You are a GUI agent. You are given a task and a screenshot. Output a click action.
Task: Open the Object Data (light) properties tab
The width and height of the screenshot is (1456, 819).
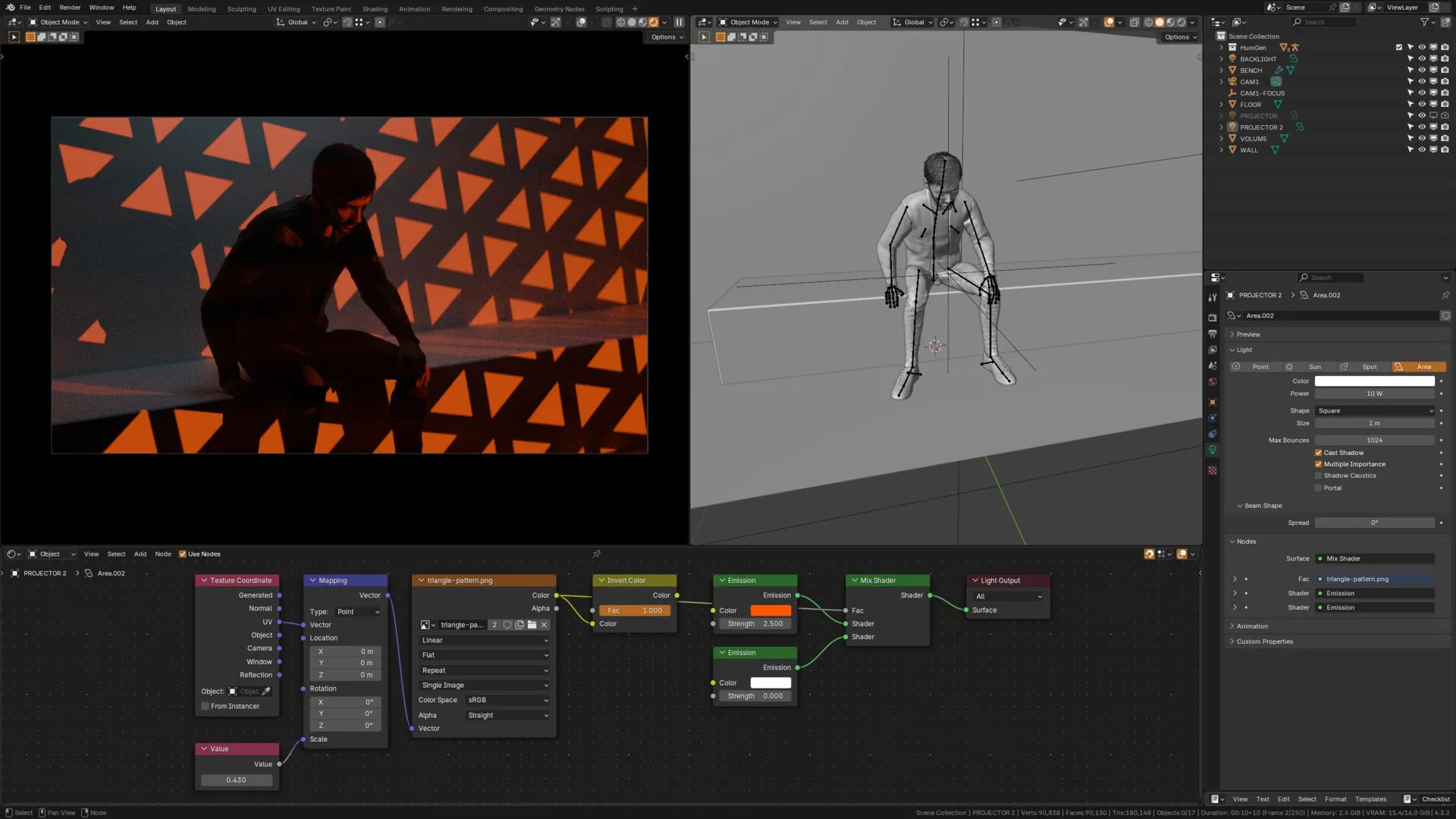[x=1213, y=450]
